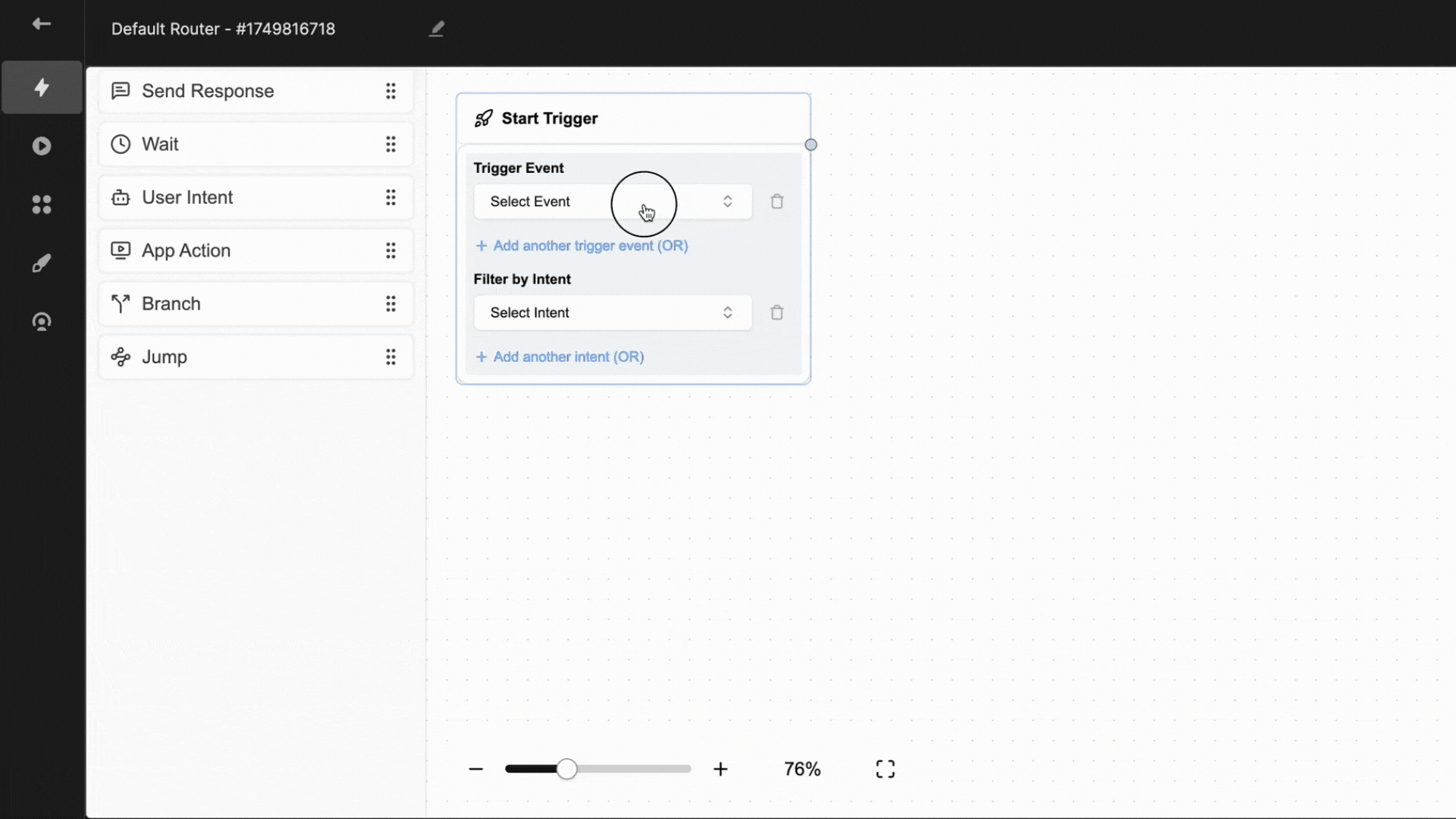Open the run preview icon in sidebar

42,146
